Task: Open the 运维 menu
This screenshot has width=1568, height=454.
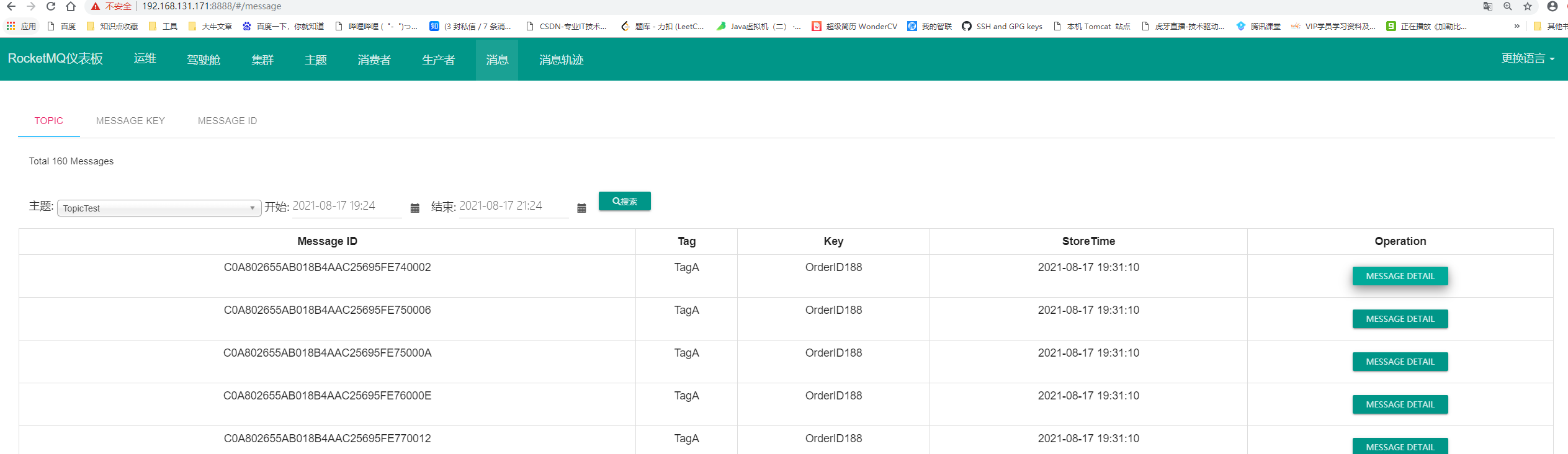Action: click(145, 58)
